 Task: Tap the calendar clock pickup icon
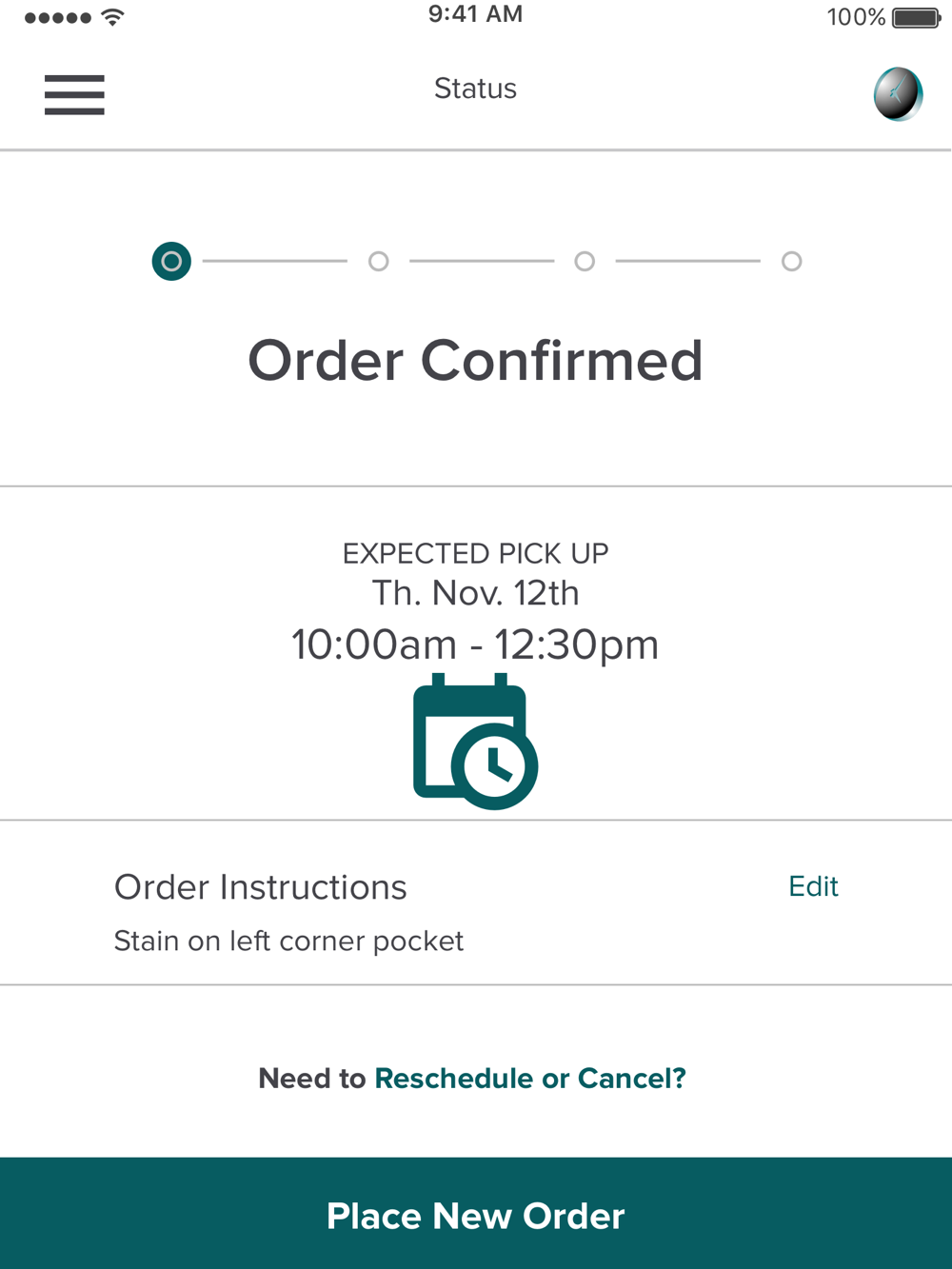point(475,742)
